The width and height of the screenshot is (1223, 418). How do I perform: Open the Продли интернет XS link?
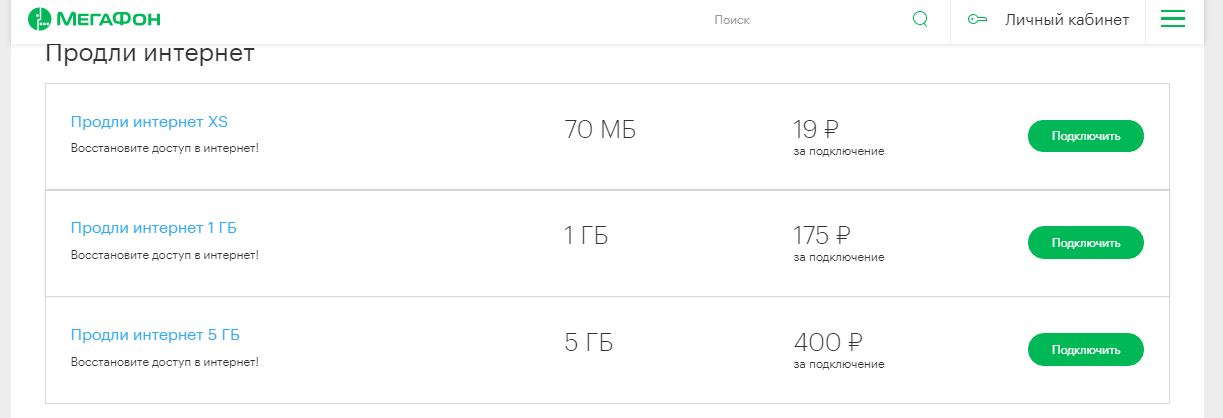[150, 122]
